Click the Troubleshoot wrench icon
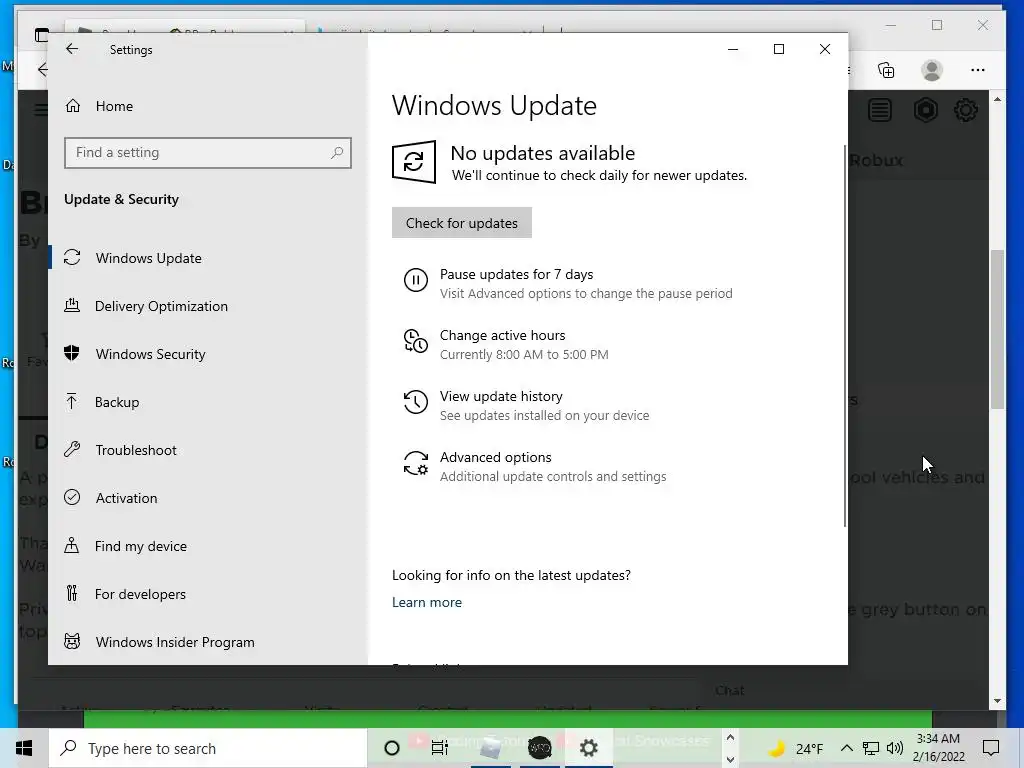1024x768 pixels. click(72, 449)
